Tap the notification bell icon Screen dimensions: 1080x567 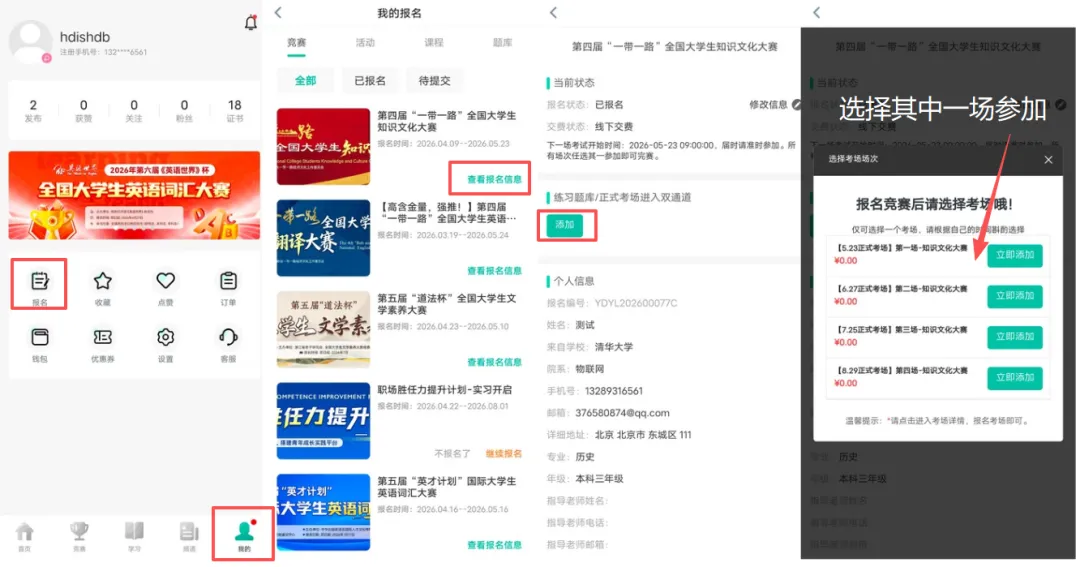click(x=251, y=22)
